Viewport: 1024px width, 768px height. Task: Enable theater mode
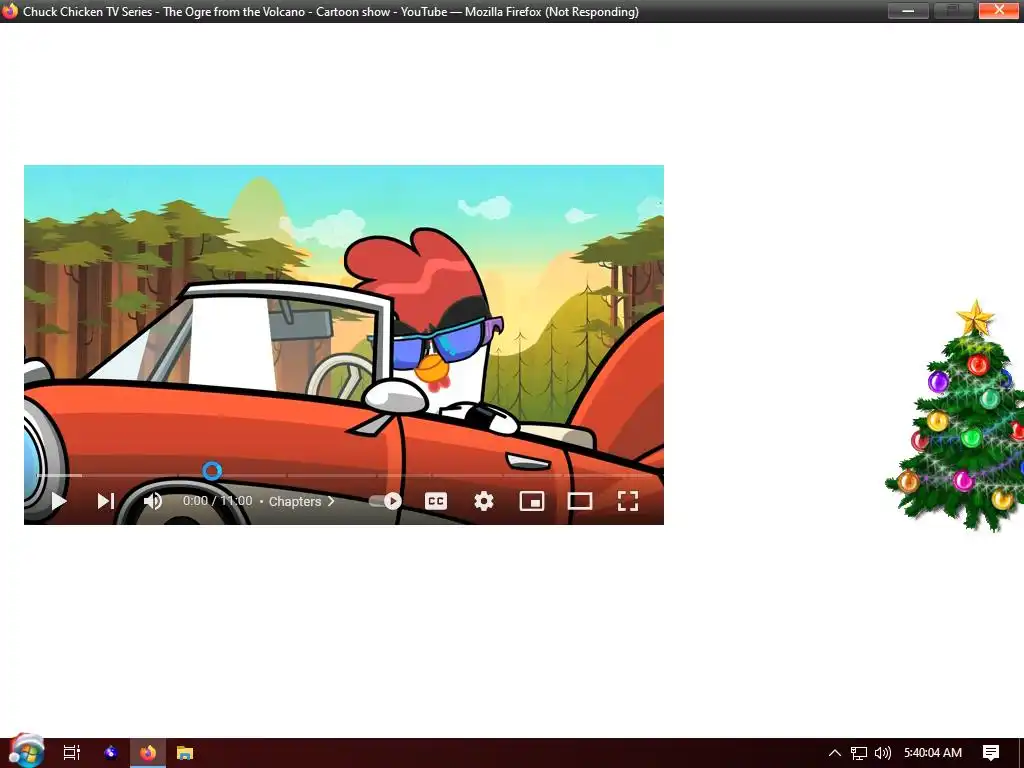(x=580, y=501)
